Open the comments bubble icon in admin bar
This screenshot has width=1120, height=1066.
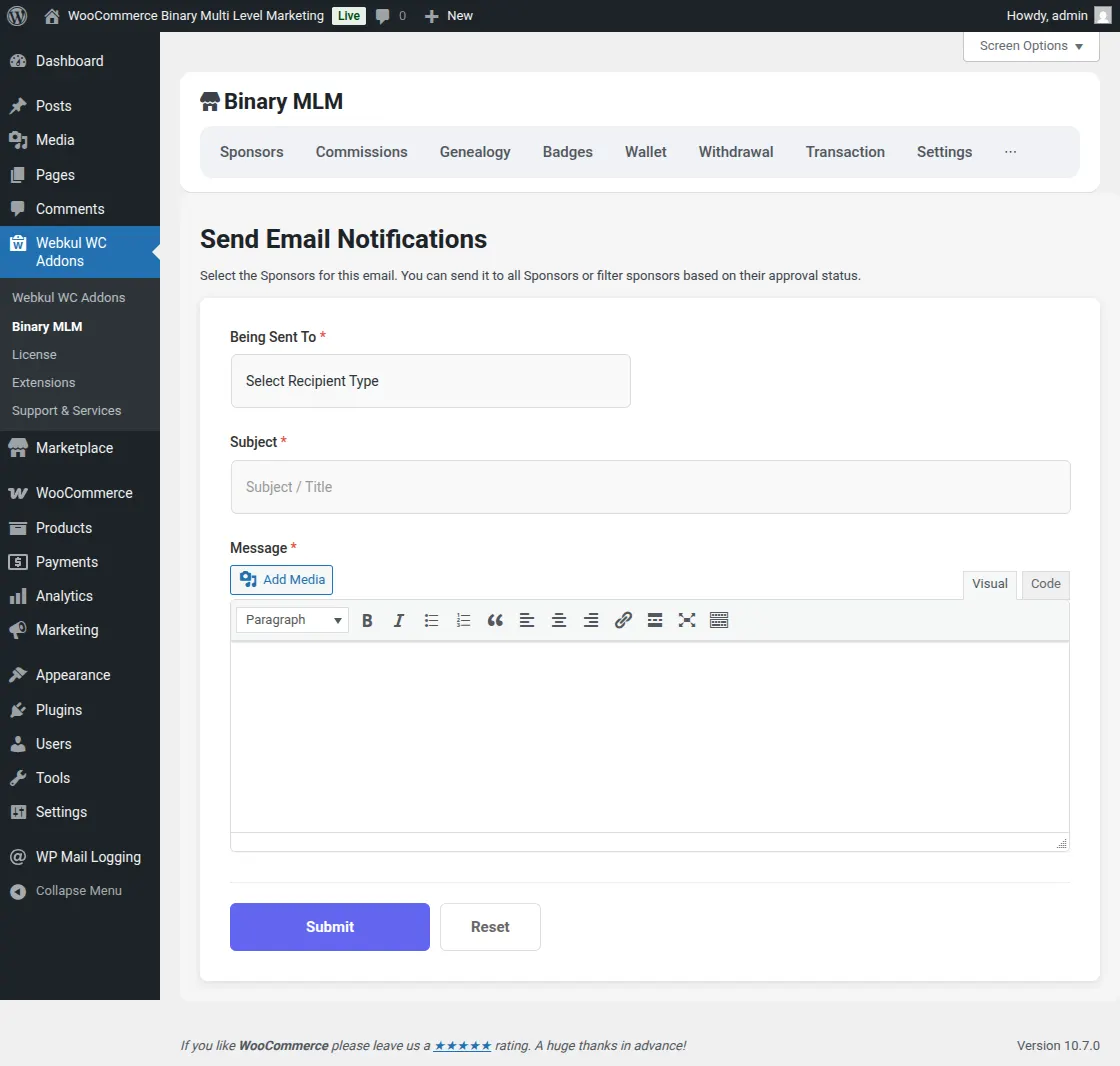383,16
